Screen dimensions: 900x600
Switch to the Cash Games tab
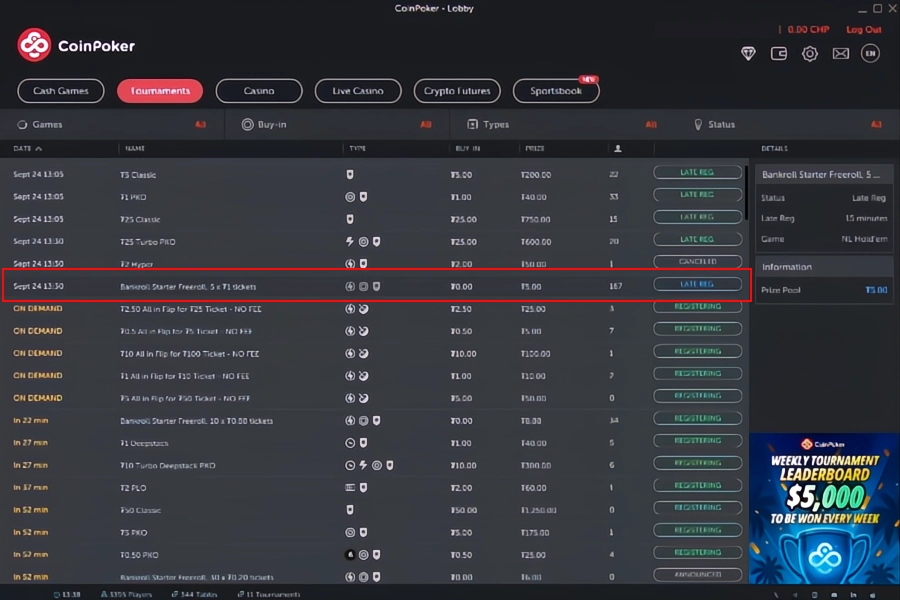tap(60, 91)
